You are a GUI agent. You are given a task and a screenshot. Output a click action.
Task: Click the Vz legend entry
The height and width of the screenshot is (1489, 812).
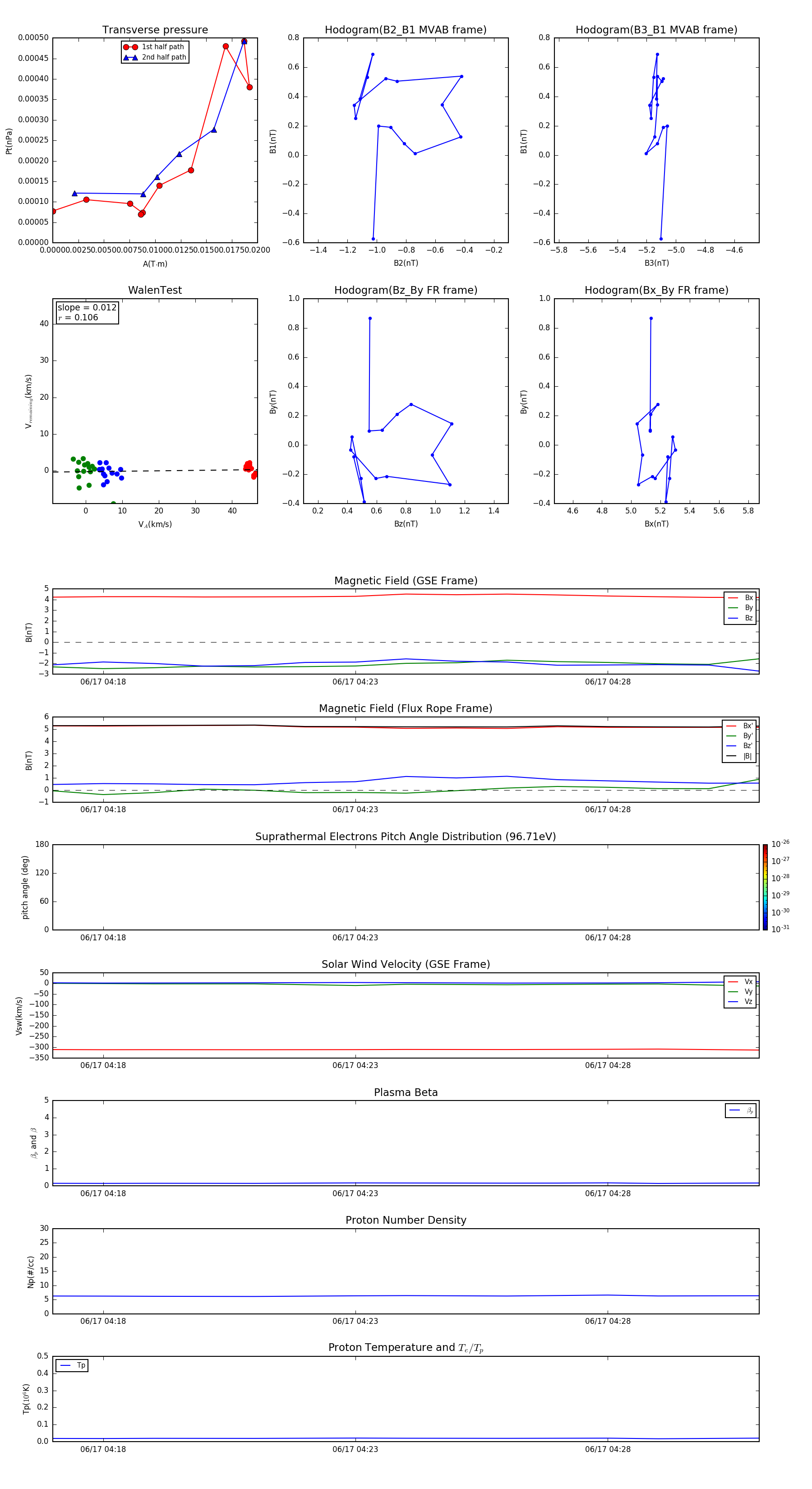[x=740, y=1002]
